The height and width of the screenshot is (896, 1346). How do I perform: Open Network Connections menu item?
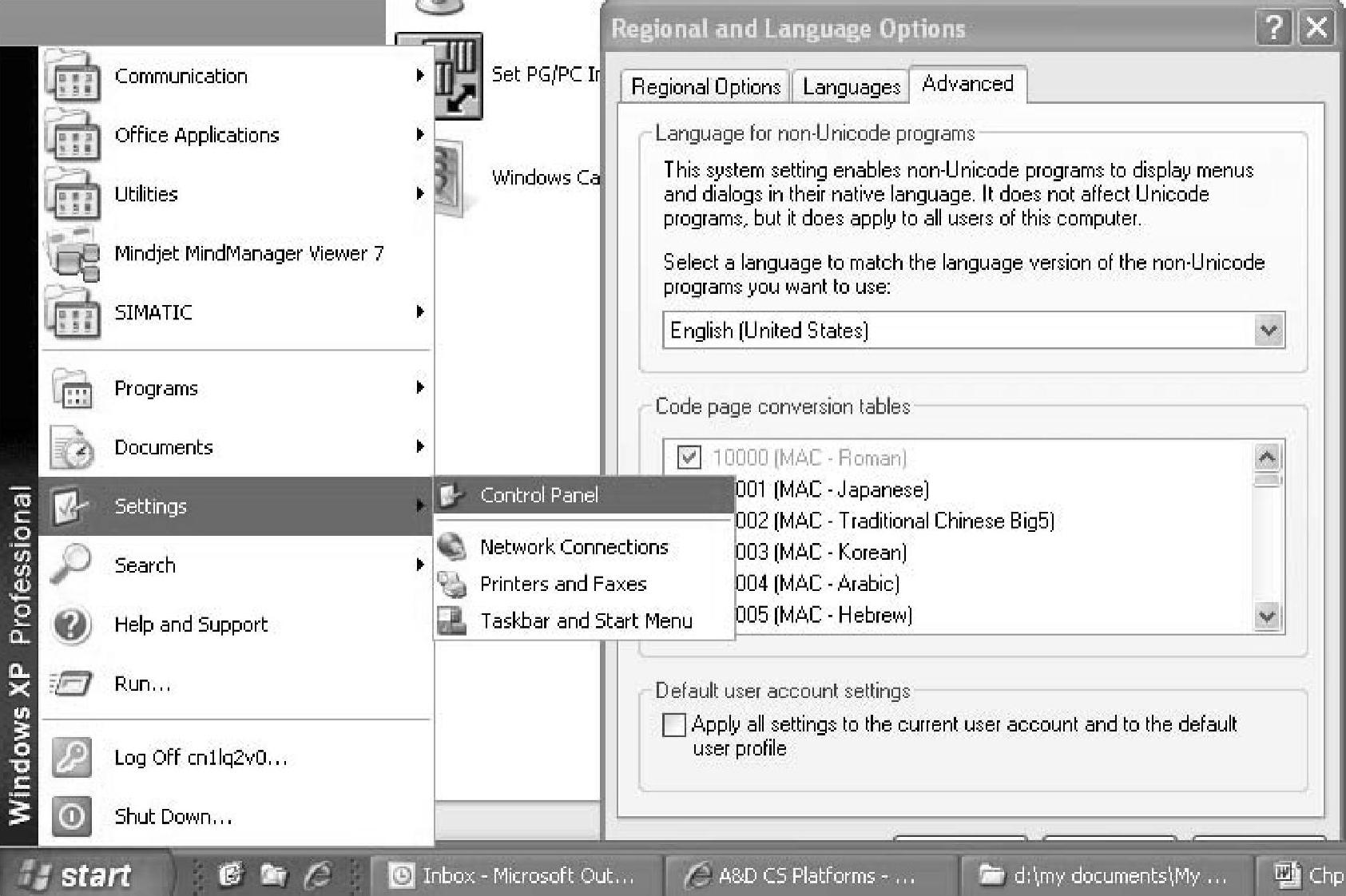tap(584, 547)
